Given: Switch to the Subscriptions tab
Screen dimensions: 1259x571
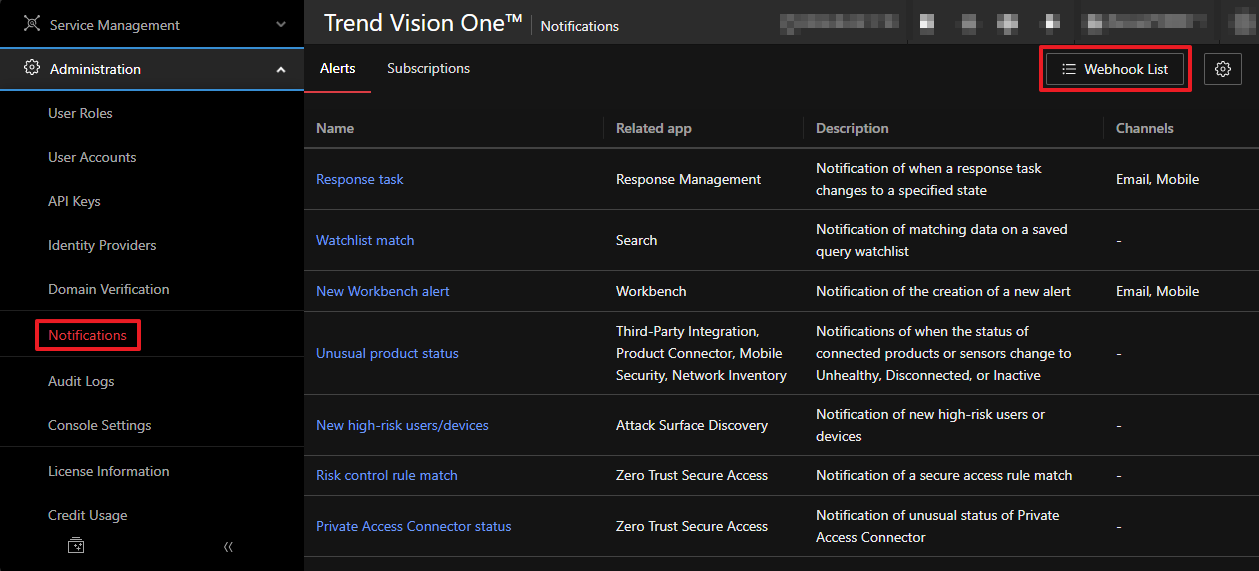Looking at the screenshot, I should (x=428, y=69).
